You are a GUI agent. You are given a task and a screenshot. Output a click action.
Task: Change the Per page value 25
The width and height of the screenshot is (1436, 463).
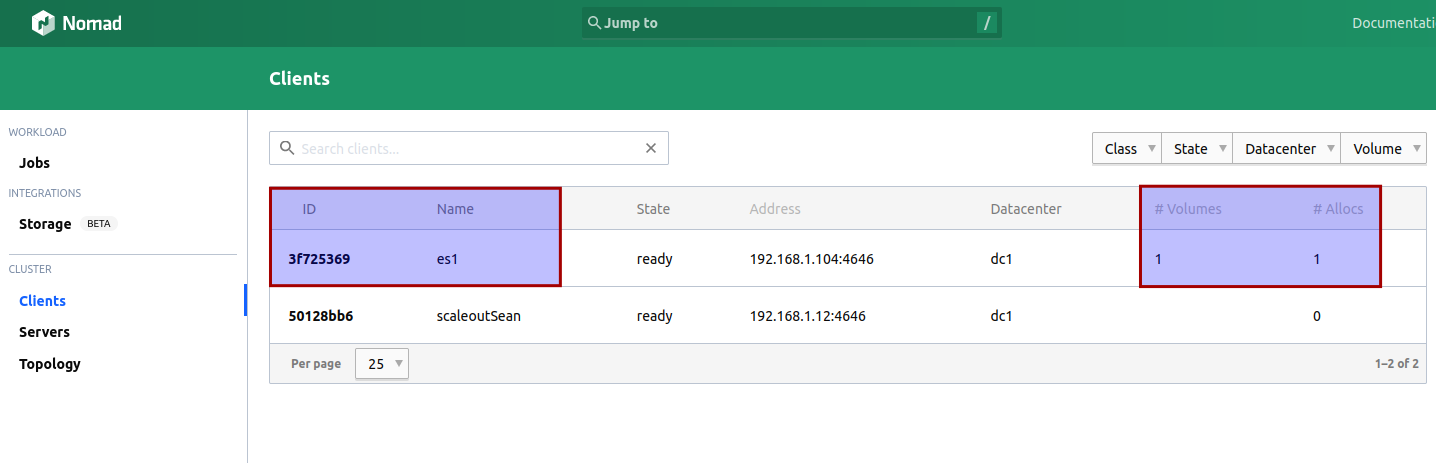click(x=382, y=364)
